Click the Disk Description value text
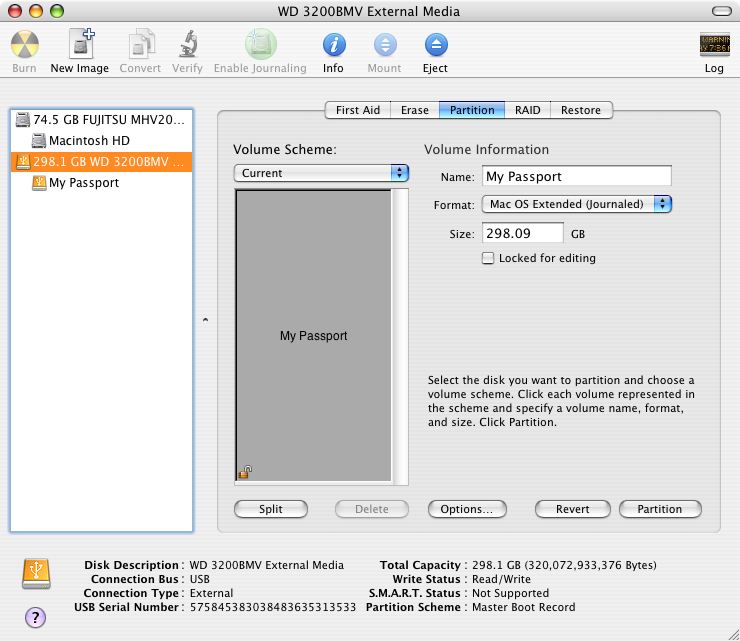The width and height of the screenshot is (740, 641). (x=267, y=565)
